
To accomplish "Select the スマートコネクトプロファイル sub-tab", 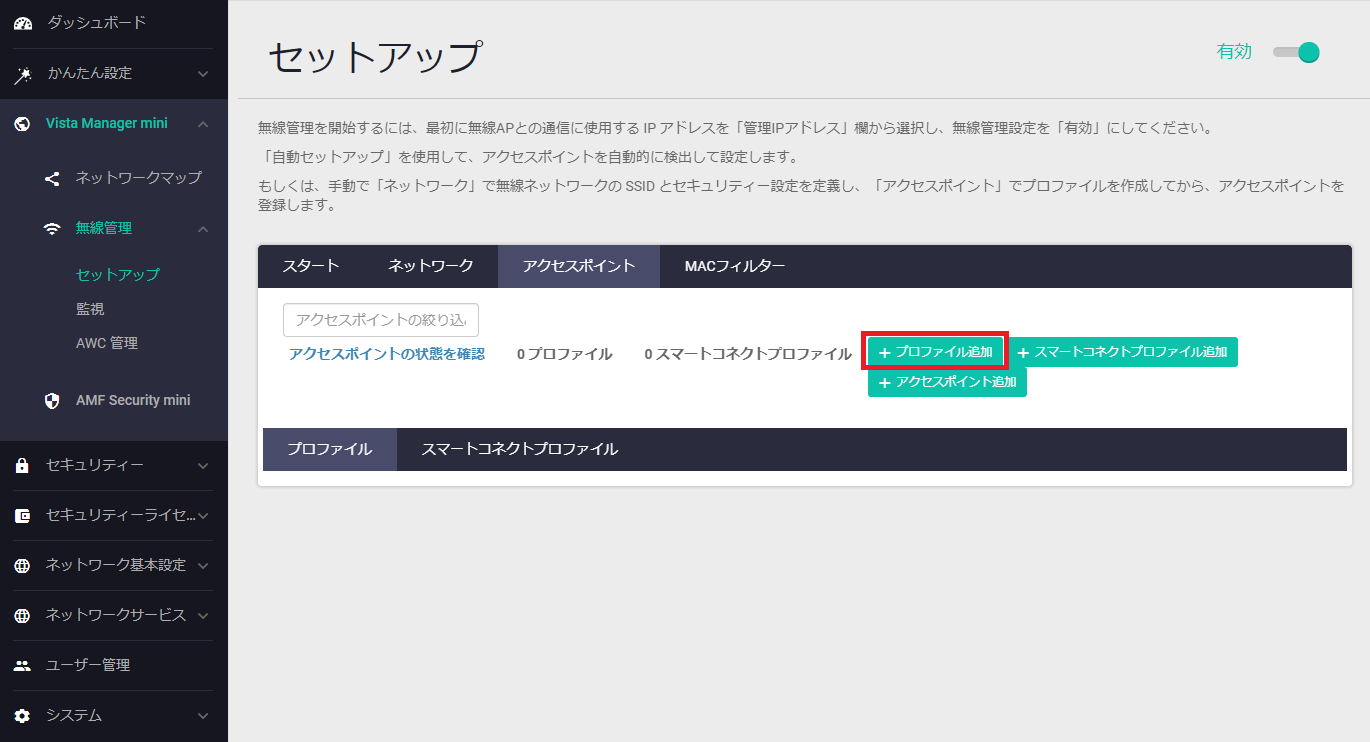I will pyautogui.click(x=519, y=450).
